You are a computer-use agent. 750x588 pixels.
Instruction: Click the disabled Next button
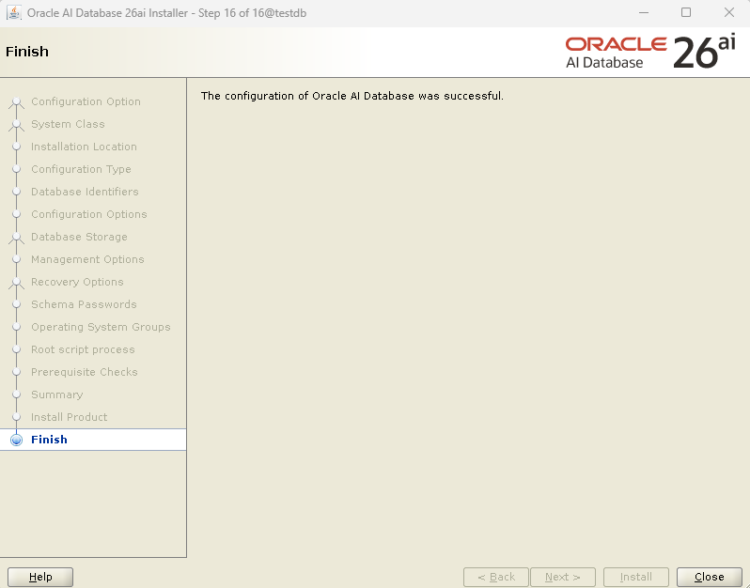click(x=563, y=577)
